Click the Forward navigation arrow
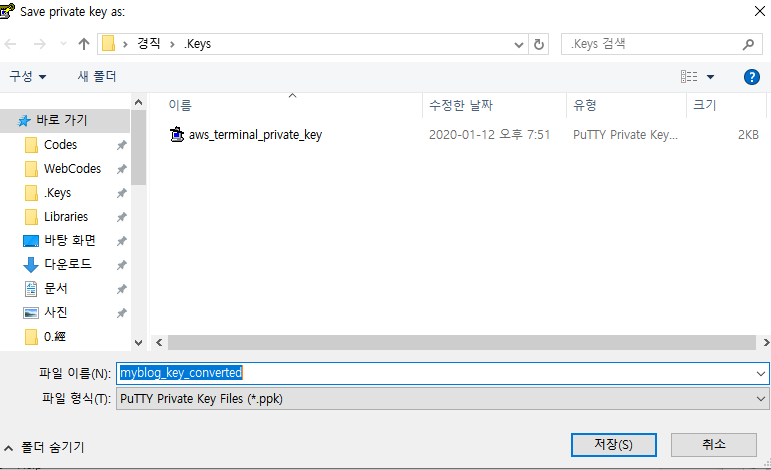771x470 pixels. click(x=39, y=44)
